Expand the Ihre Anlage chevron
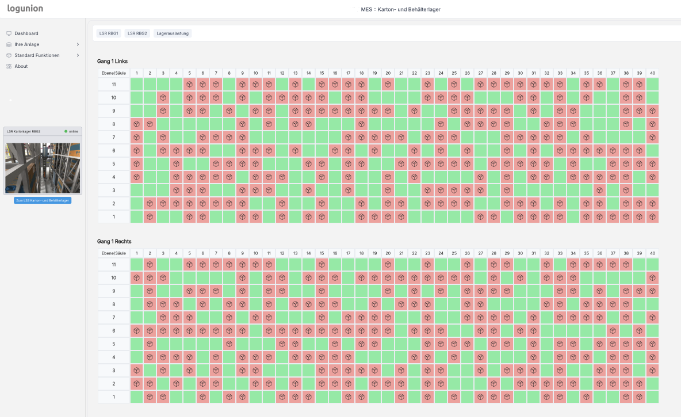 coord(78,44)
